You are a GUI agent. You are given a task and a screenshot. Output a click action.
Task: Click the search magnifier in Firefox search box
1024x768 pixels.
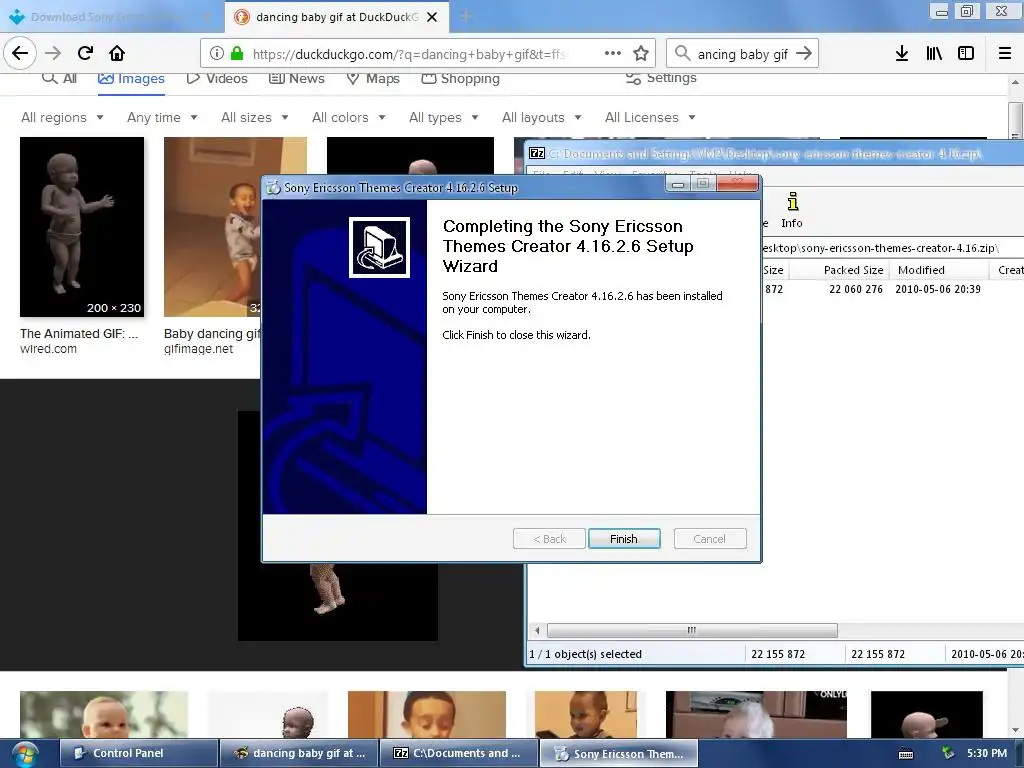[682, 54]
